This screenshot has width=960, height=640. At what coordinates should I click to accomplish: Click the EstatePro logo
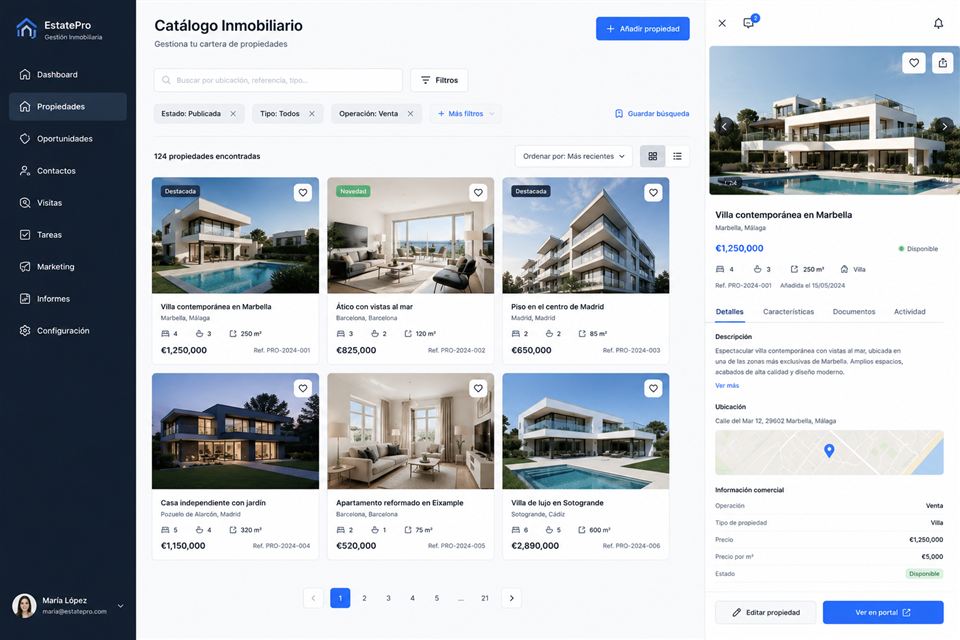pyautogui.click(x=26, y=29)
